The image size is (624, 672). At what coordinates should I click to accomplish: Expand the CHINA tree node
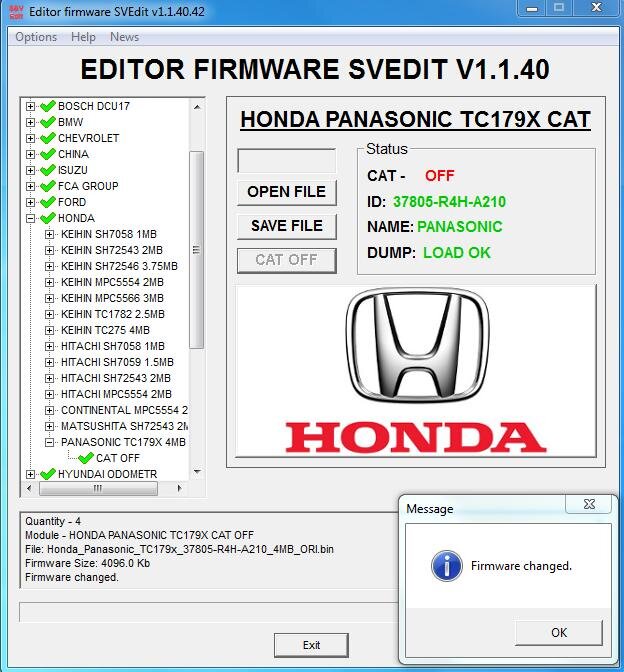point(30,154)
